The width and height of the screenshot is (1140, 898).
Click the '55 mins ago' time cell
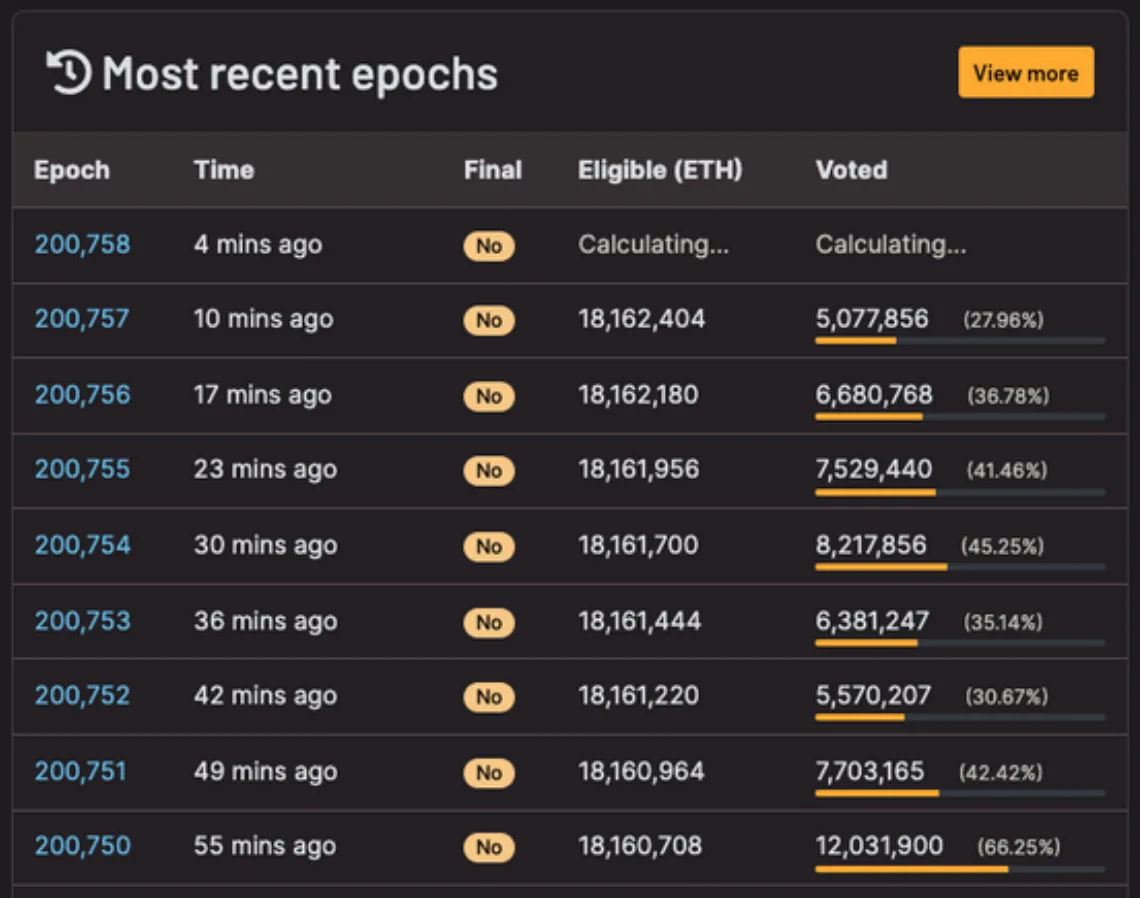(265, 846)
